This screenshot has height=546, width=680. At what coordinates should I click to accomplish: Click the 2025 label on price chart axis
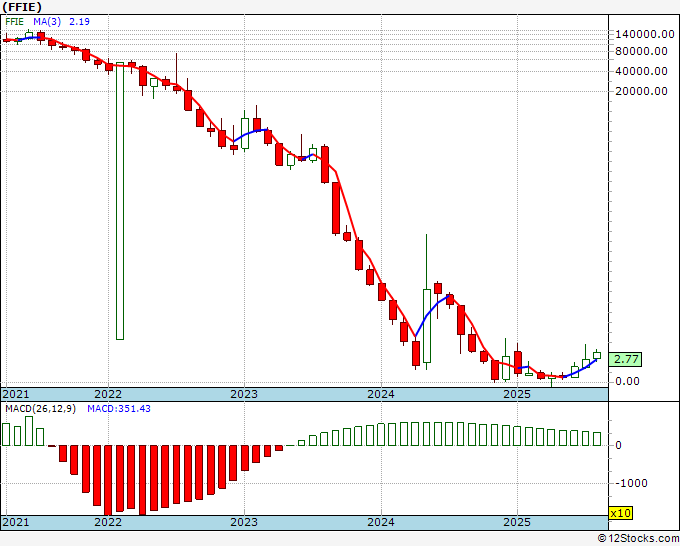[x=517, y=394]
